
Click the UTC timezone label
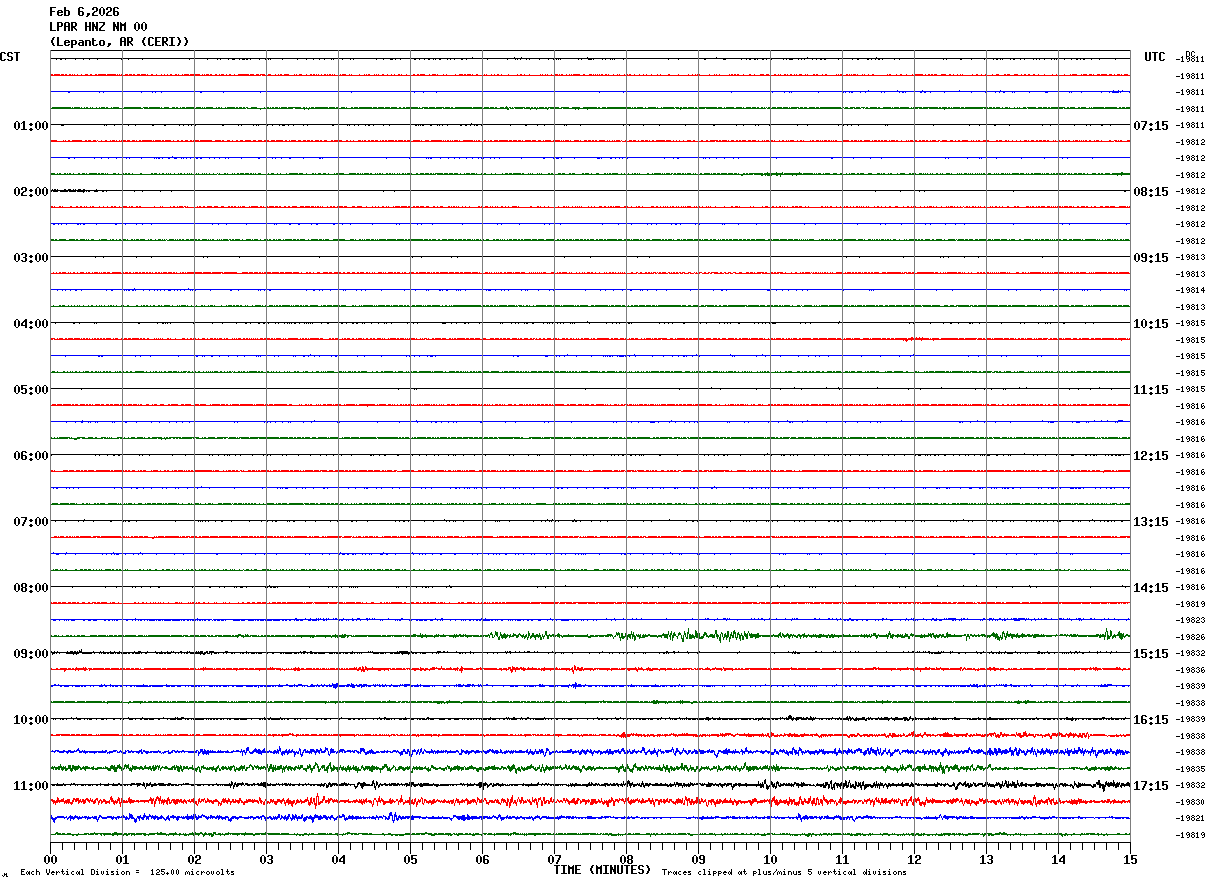(x=1154, y=57)
